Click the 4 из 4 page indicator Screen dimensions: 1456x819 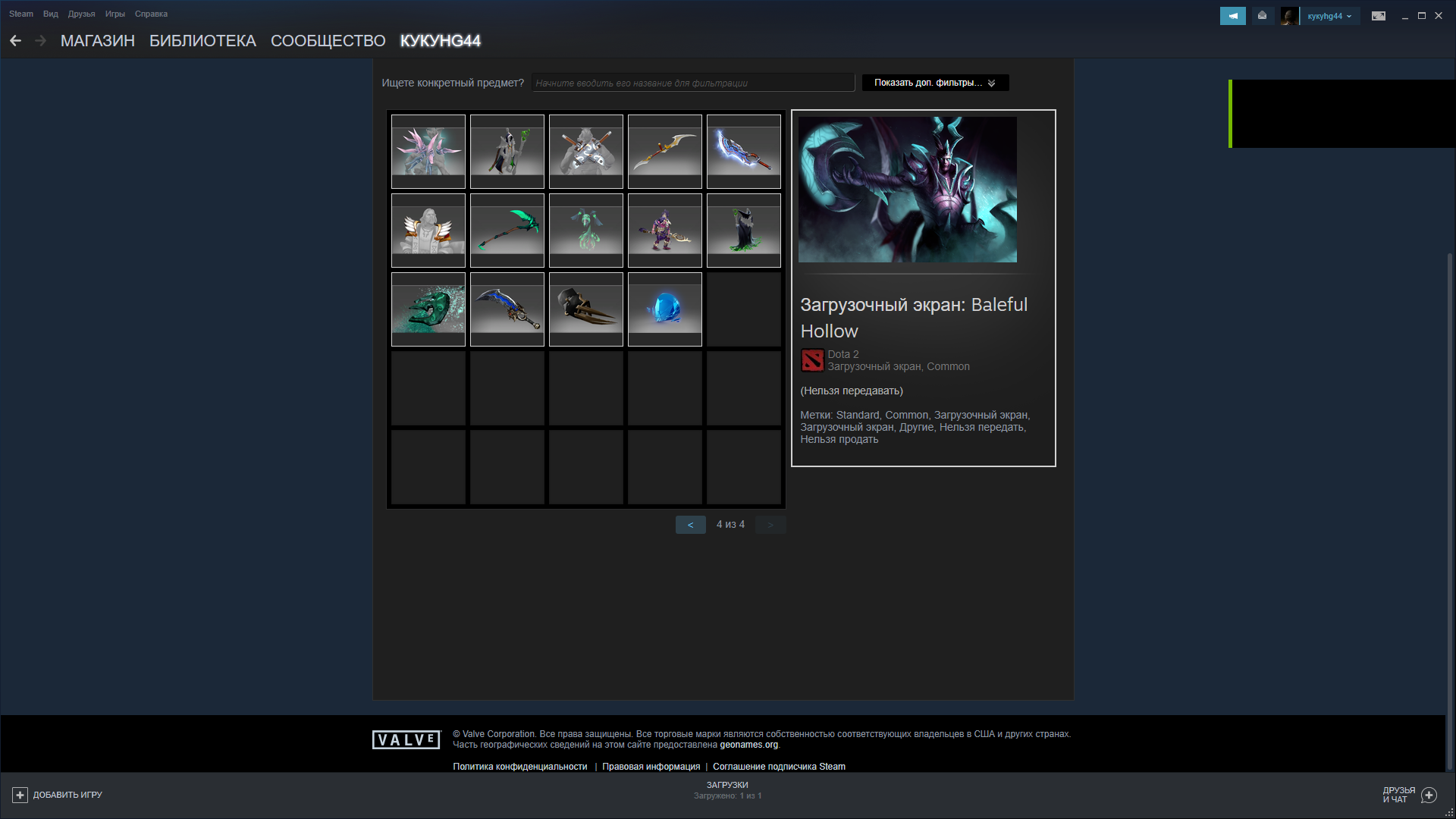coord(730,525)
